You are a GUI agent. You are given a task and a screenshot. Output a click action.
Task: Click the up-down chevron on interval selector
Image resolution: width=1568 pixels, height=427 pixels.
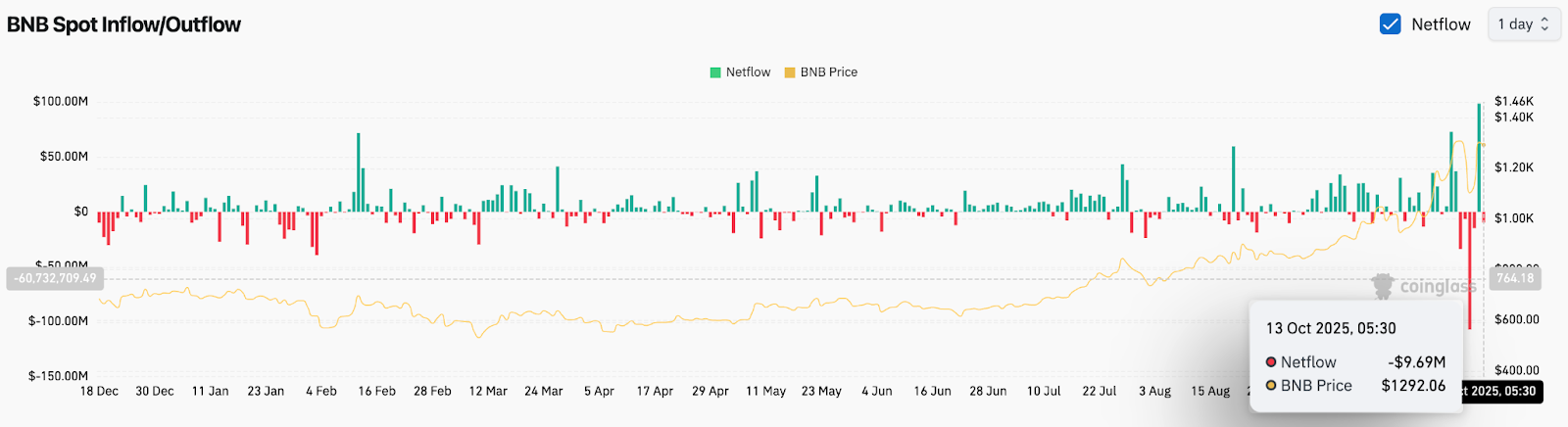coord(1545,24)
